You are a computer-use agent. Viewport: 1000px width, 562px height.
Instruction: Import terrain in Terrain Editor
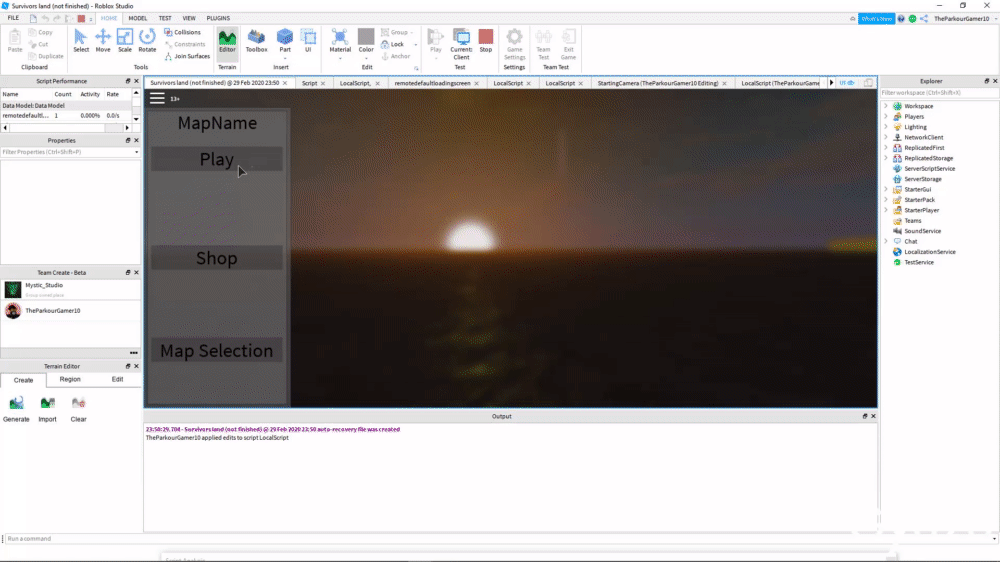click(47, 409)
